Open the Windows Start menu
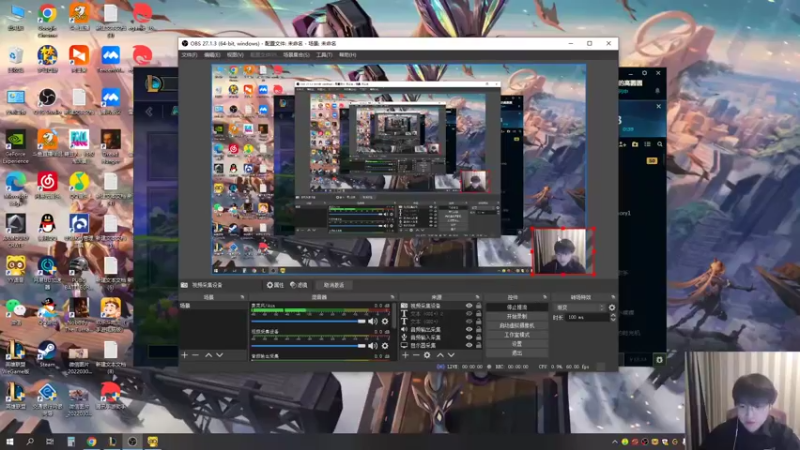 coord(10,441)
